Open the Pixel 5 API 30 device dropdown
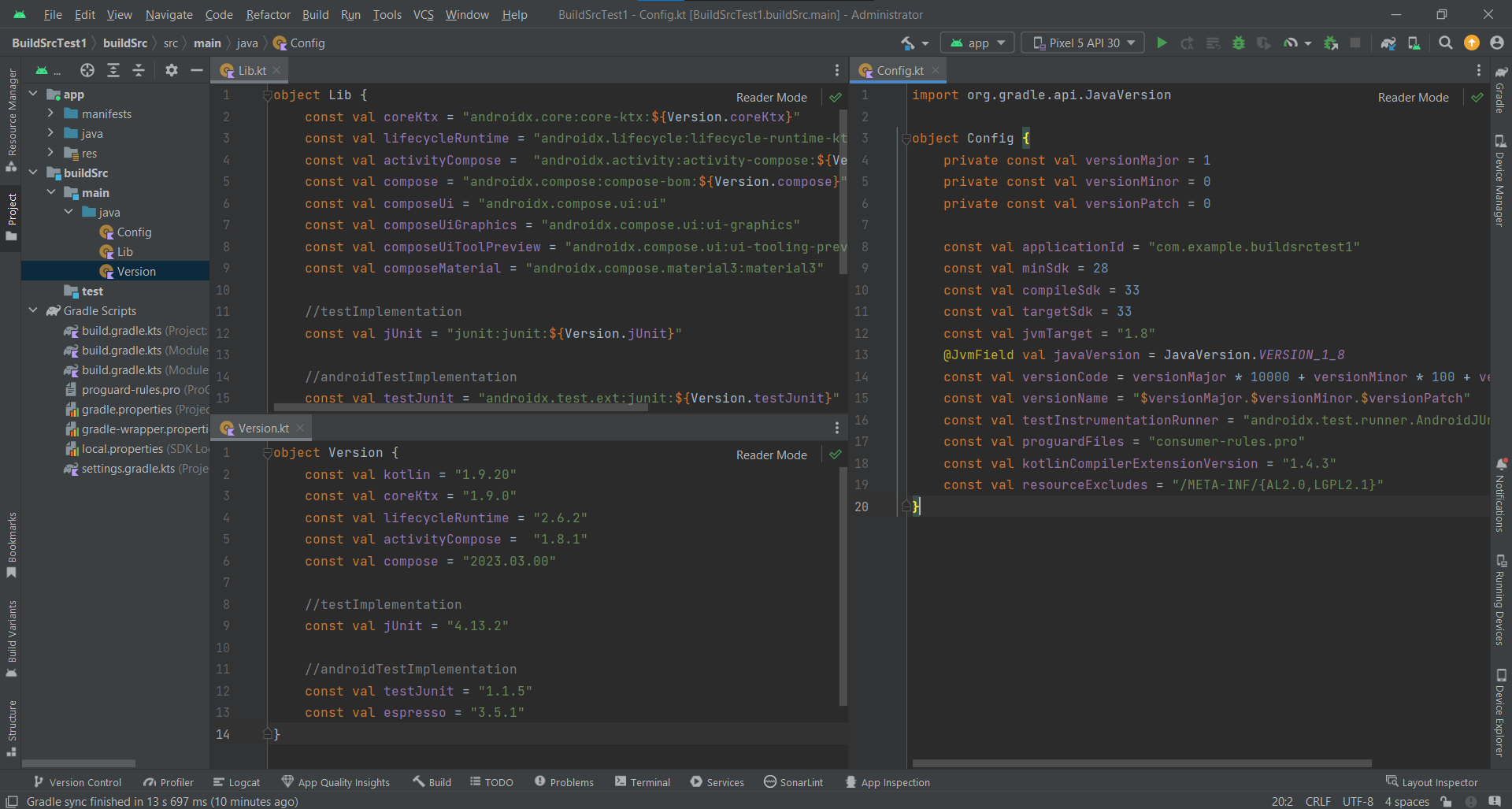1512x809 pixels. pos(1084,43)
